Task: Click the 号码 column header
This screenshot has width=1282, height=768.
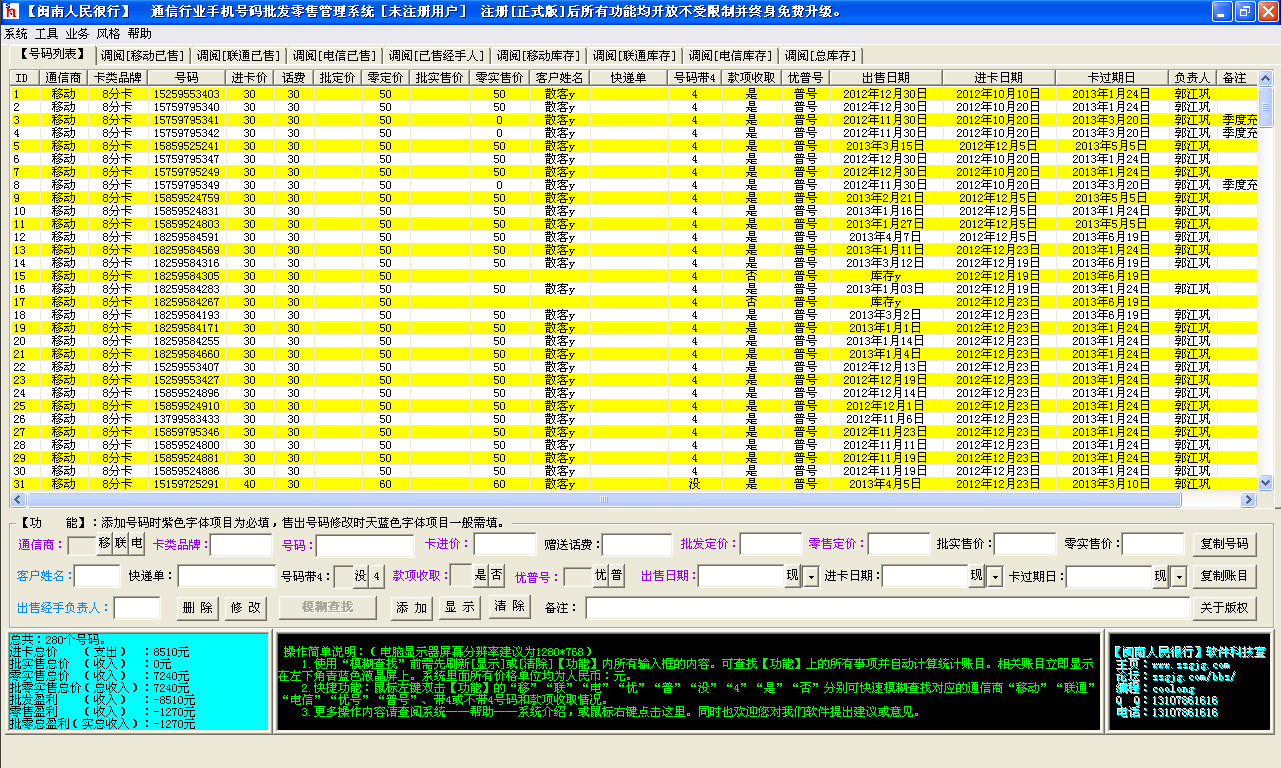Action: tap(186, 77)
